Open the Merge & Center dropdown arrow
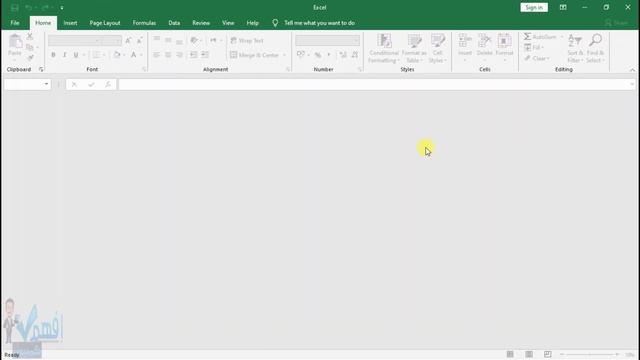Screen dimensions: 640x360 coord(284,55)
